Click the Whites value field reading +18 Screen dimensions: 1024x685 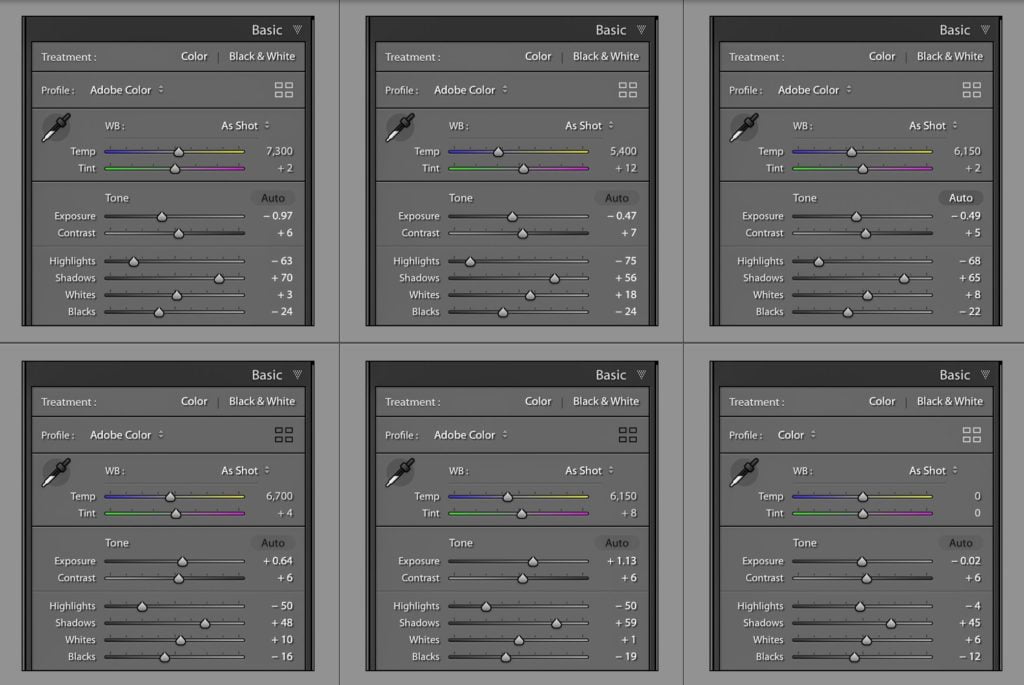point(626,295)
